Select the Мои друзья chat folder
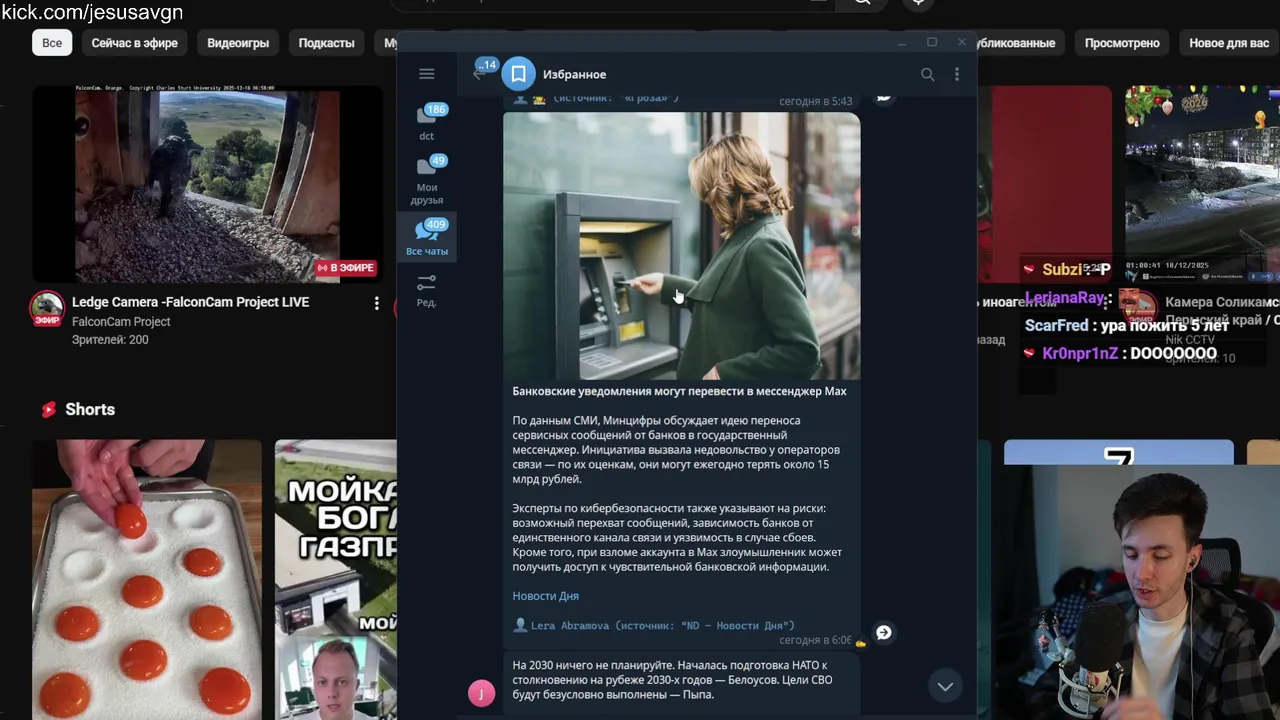 click(x=427, y=180)
